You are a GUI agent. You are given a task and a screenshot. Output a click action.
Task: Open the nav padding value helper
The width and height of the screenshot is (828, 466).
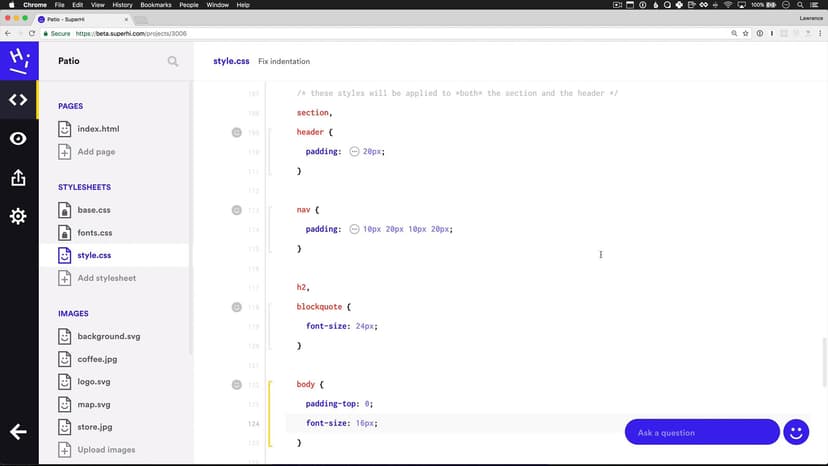(x=354, y=229)
